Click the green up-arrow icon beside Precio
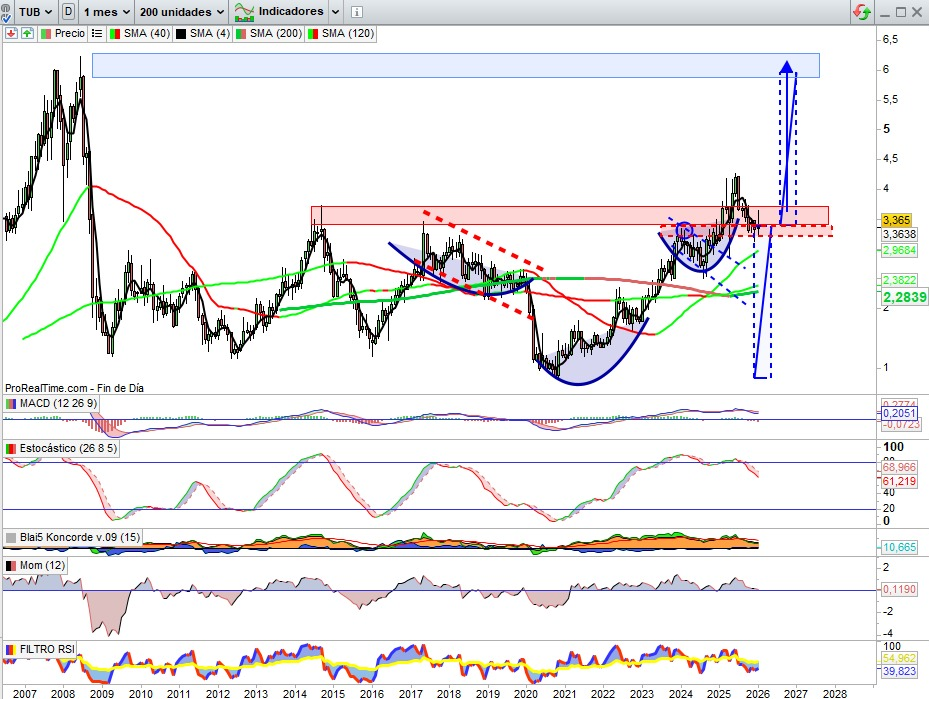Image resolution: width=929 pixels, height=706 pixels. pyautogui.click(x=27, y=33)
